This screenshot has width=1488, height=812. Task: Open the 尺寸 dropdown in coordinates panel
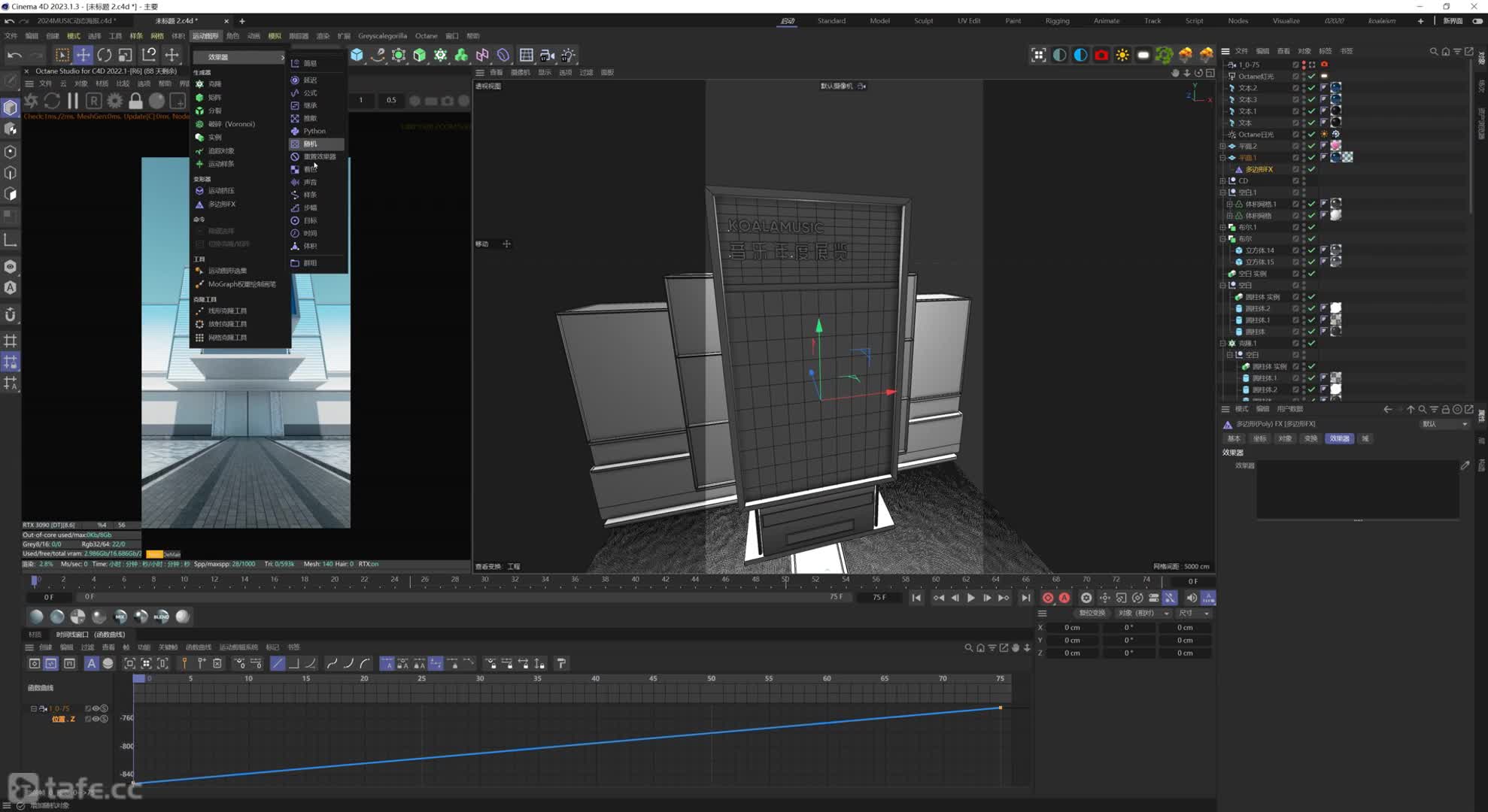coord(1195,613)
